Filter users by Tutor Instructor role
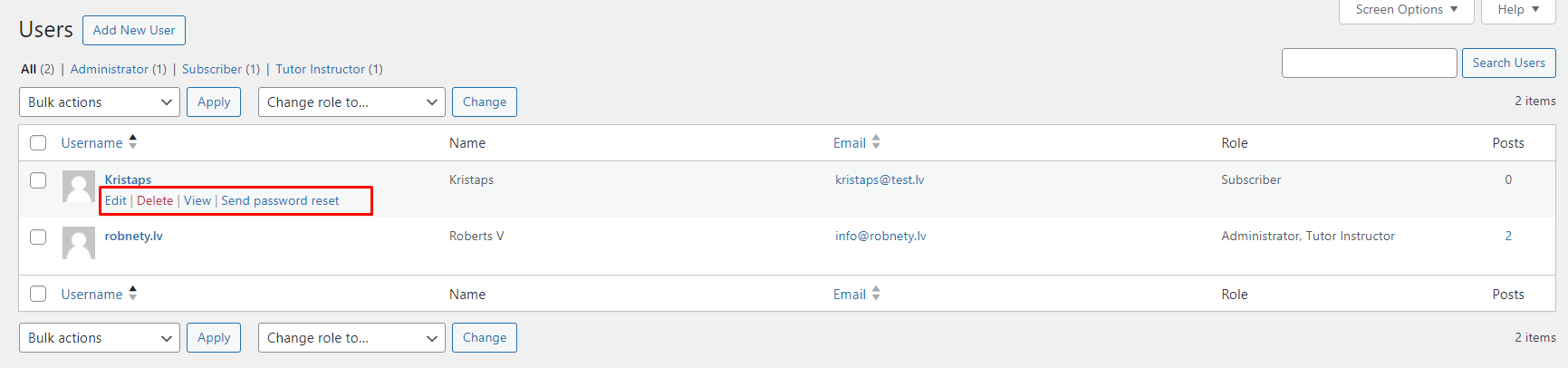Image resolution: width=1568 pixels, height=368 pixels. tap(321, 69)
